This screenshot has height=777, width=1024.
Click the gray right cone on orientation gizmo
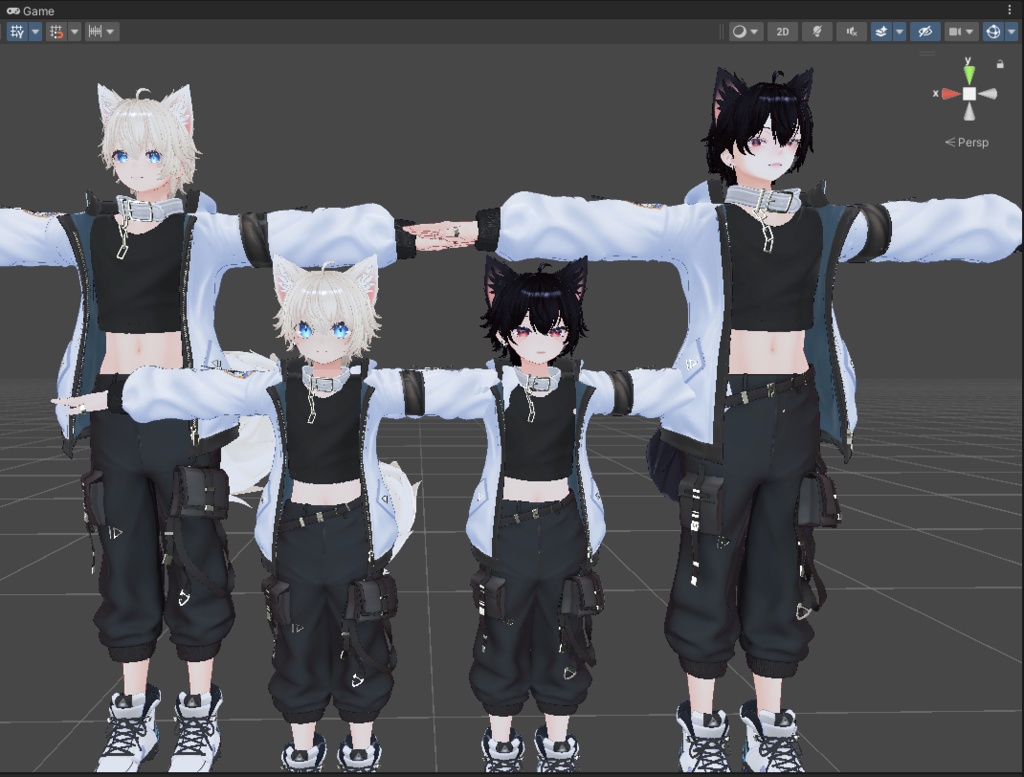988,94
